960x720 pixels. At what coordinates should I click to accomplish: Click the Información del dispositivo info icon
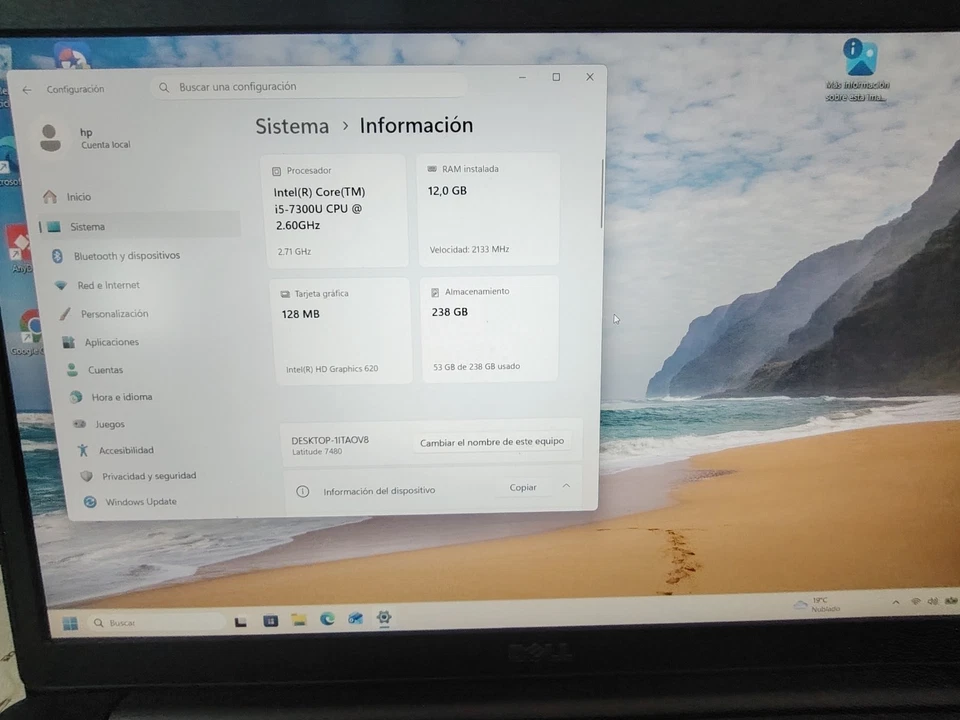coord(302,492)
